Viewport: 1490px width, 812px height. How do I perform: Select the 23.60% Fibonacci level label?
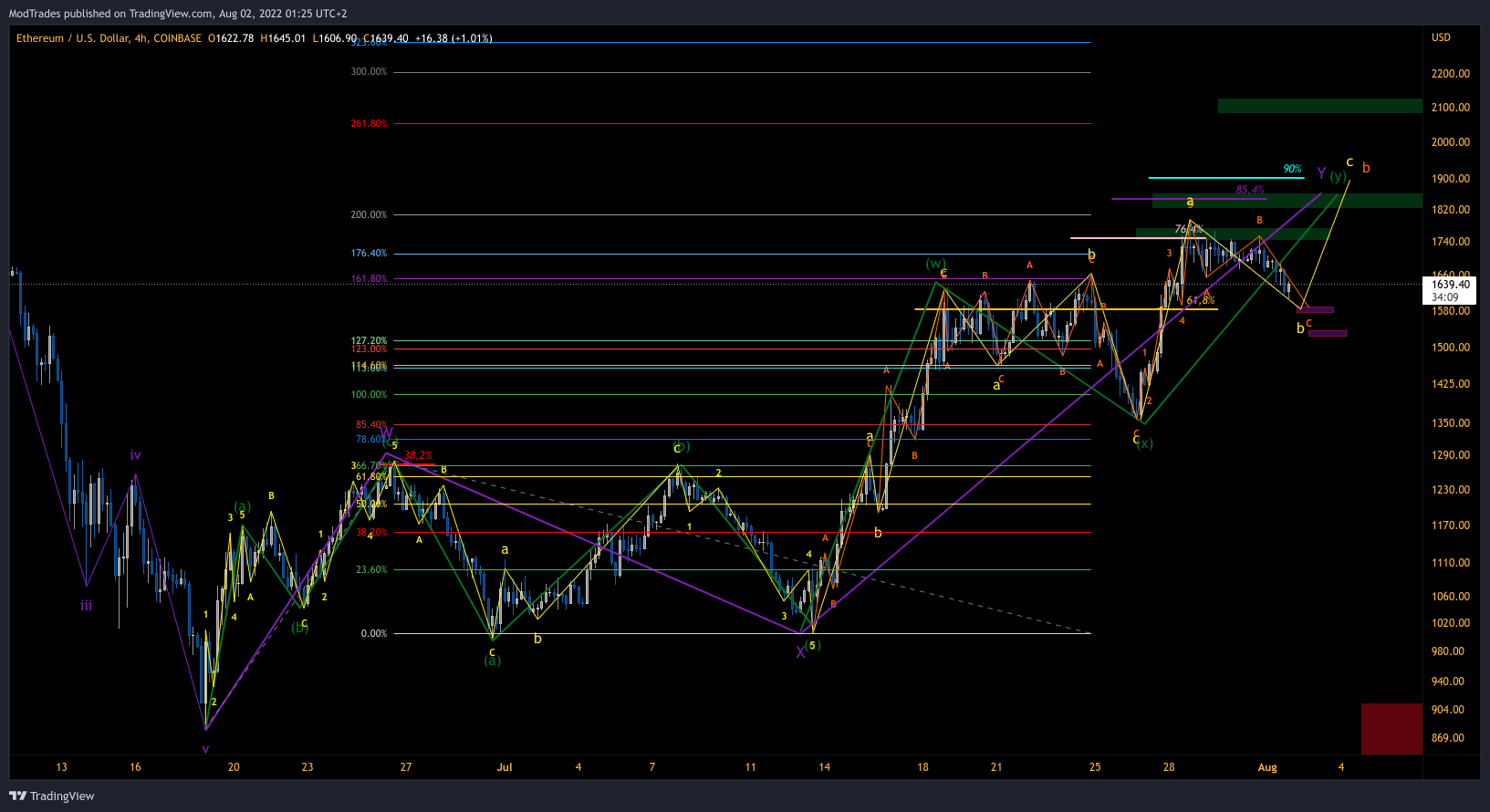tap(371, 569)
